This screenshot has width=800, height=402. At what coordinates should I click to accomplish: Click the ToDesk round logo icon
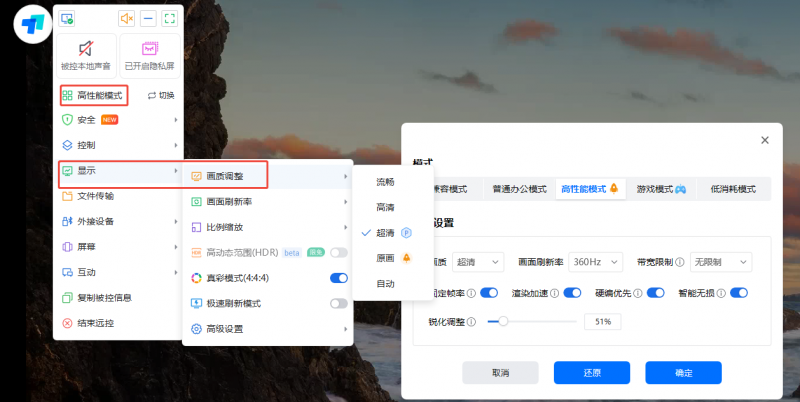pyautogui.click(x=33, y=24)
